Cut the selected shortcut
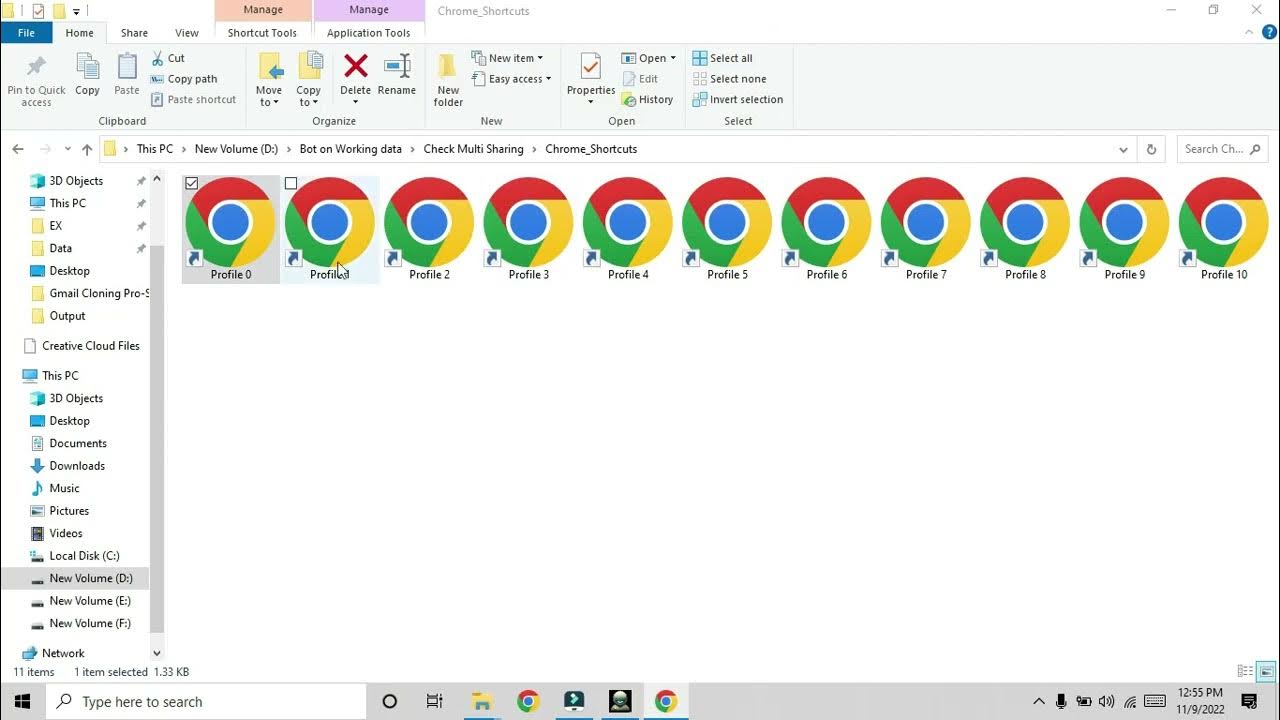The image size is (1280, 720). click(x=168, y=58)
